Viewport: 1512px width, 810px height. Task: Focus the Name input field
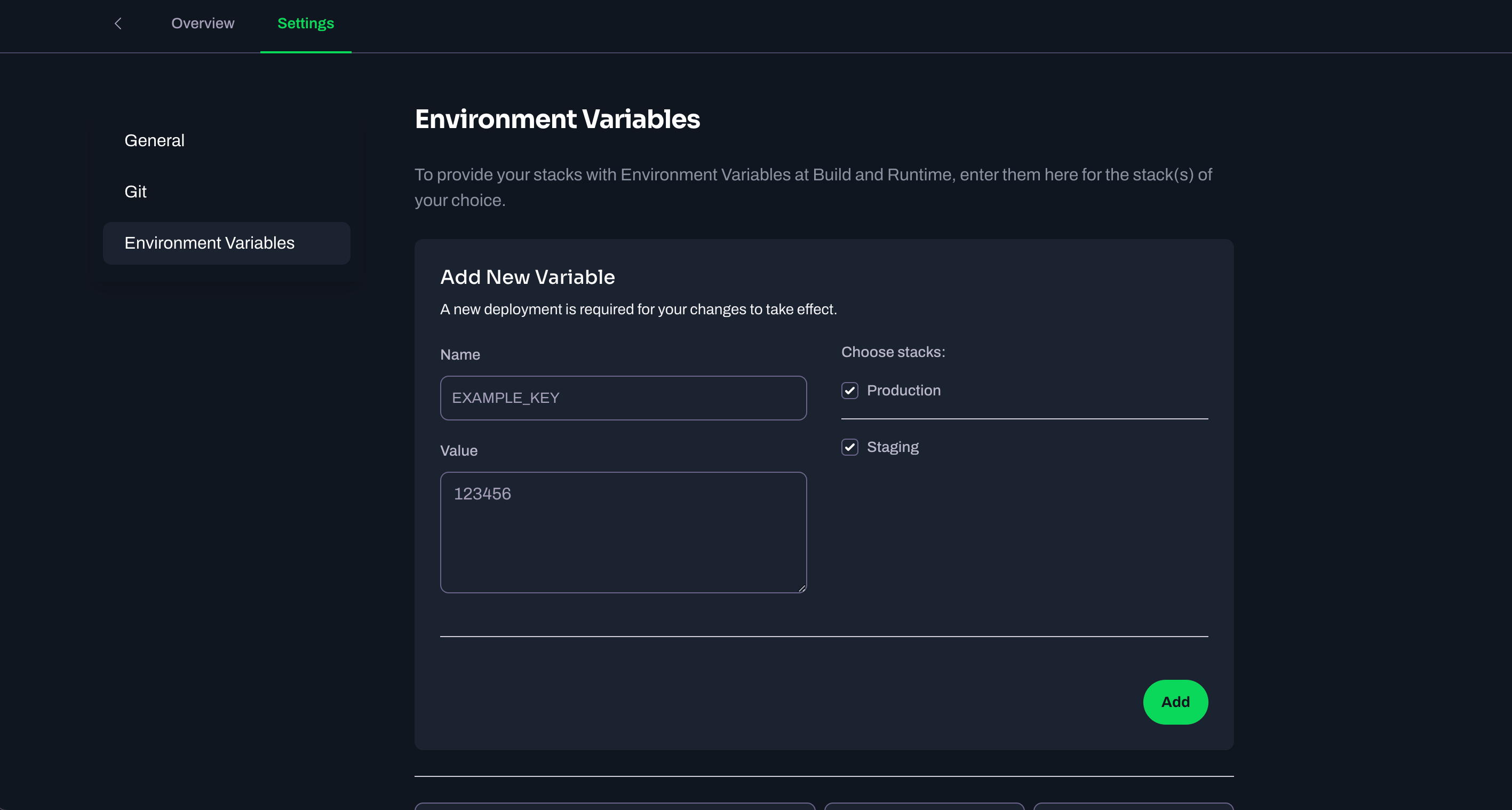(623, 398)
